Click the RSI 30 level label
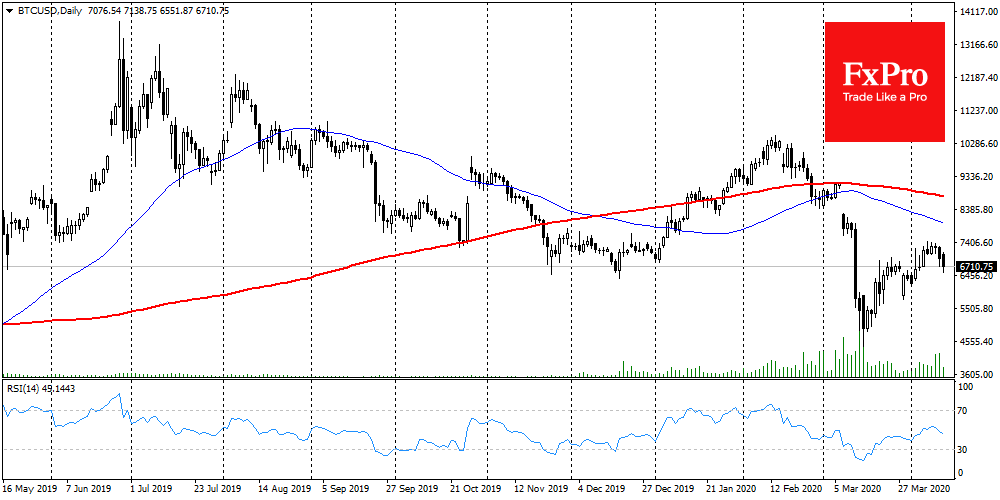Image resolution: width=1000 pixels, height=500 pixels. pos(962,448)
